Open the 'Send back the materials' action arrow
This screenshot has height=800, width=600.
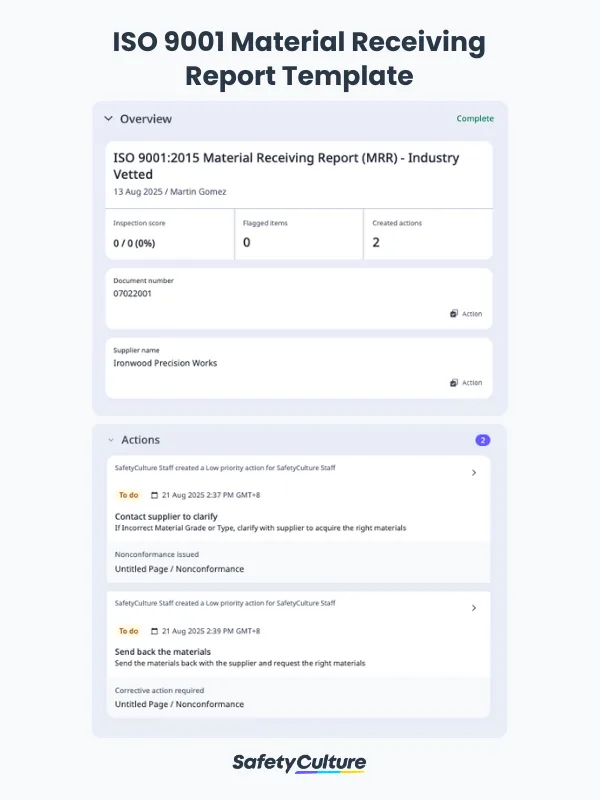click(x=474, y=608)
